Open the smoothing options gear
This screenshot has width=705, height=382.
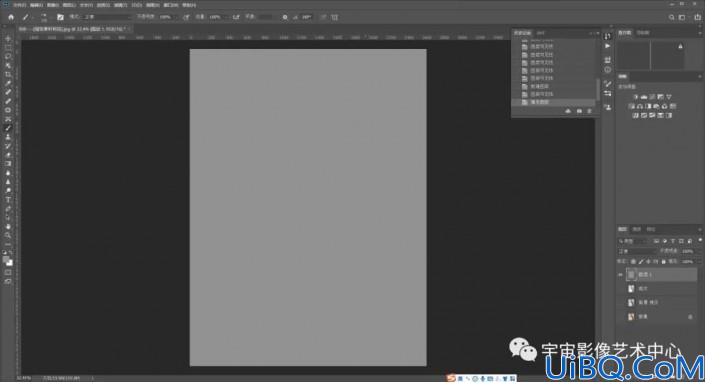point(285,17)
